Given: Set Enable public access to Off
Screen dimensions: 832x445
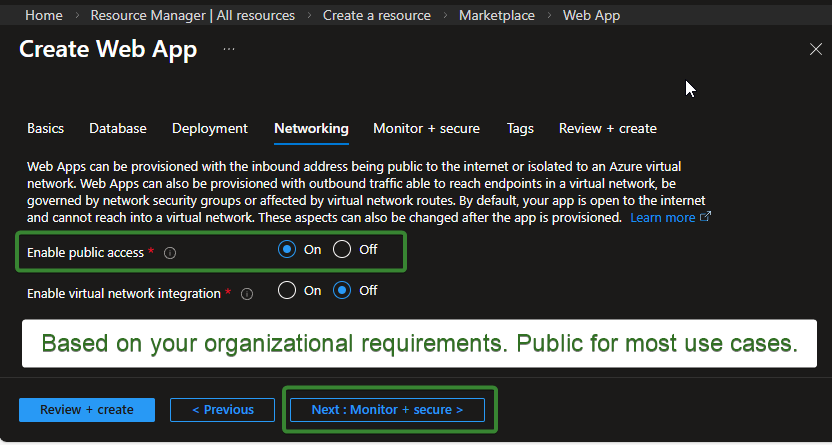Looking at the screenshot, I should pos(342,250).
